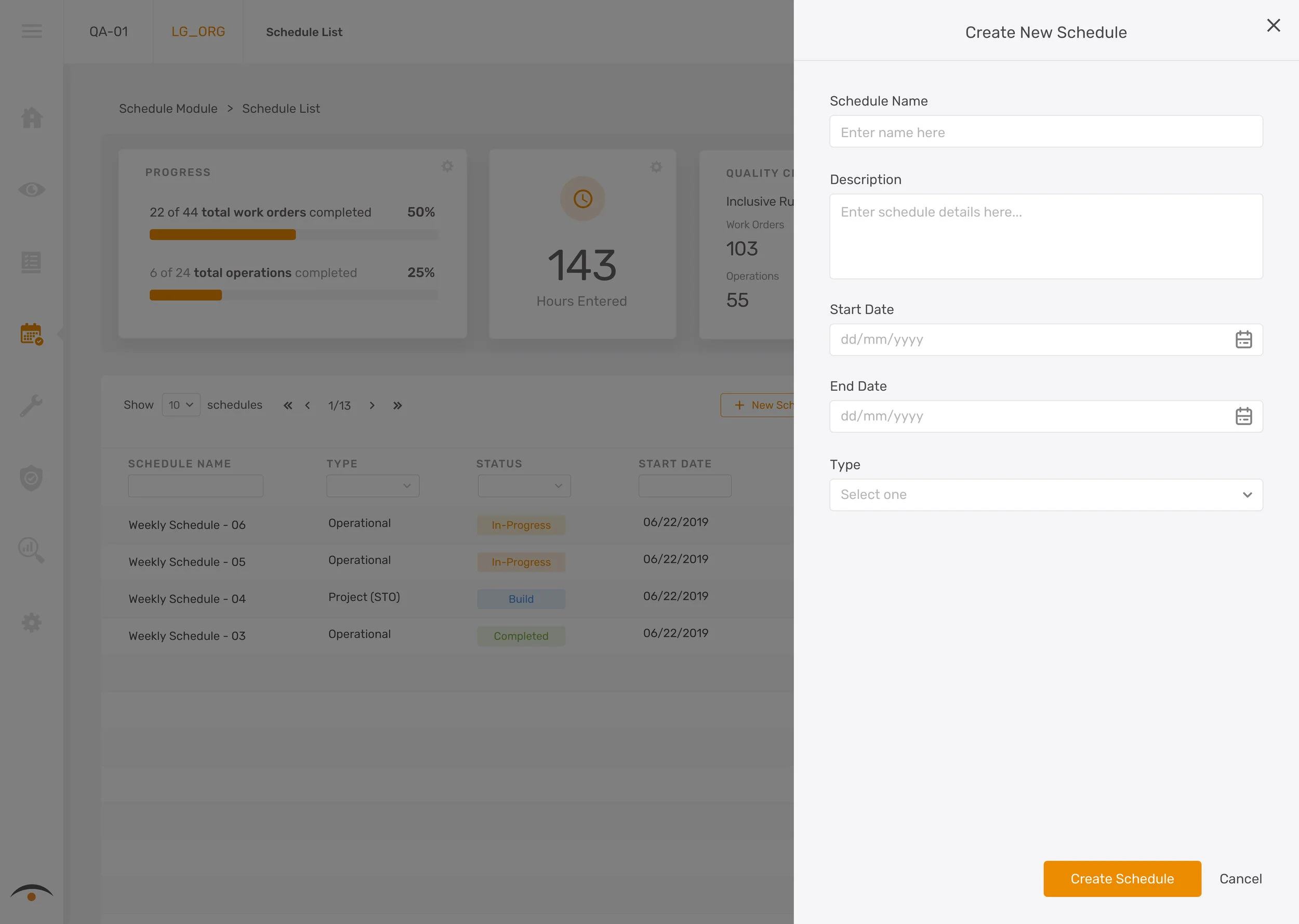Click the Cancel link
Viewport: 1299px width, 924px height.
click(x=1240, y=879)
